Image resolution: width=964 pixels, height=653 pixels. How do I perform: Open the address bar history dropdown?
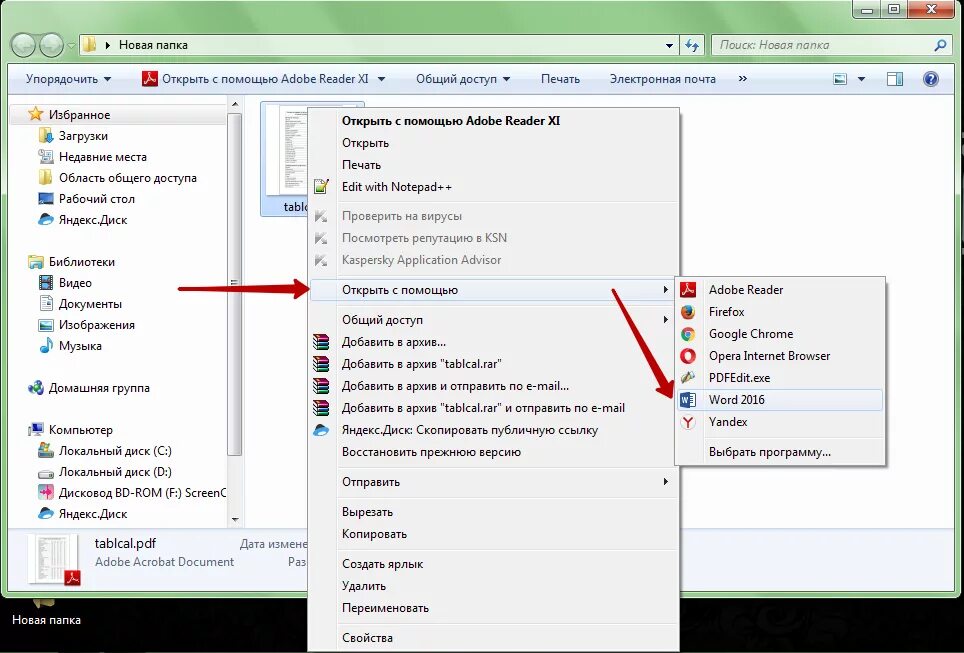click(x=669, y=45)
